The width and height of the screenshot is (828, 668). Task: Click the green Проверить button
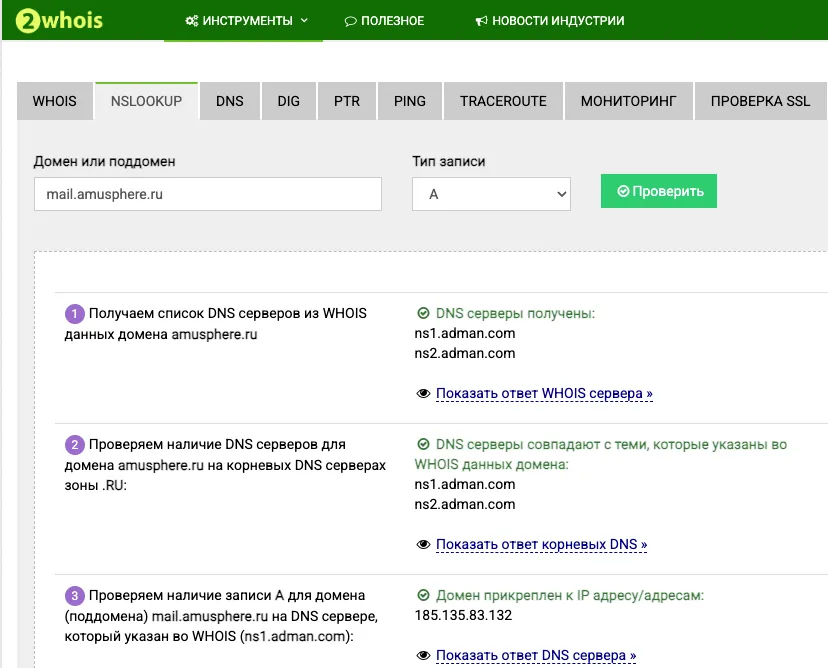[x=658, y=191]
